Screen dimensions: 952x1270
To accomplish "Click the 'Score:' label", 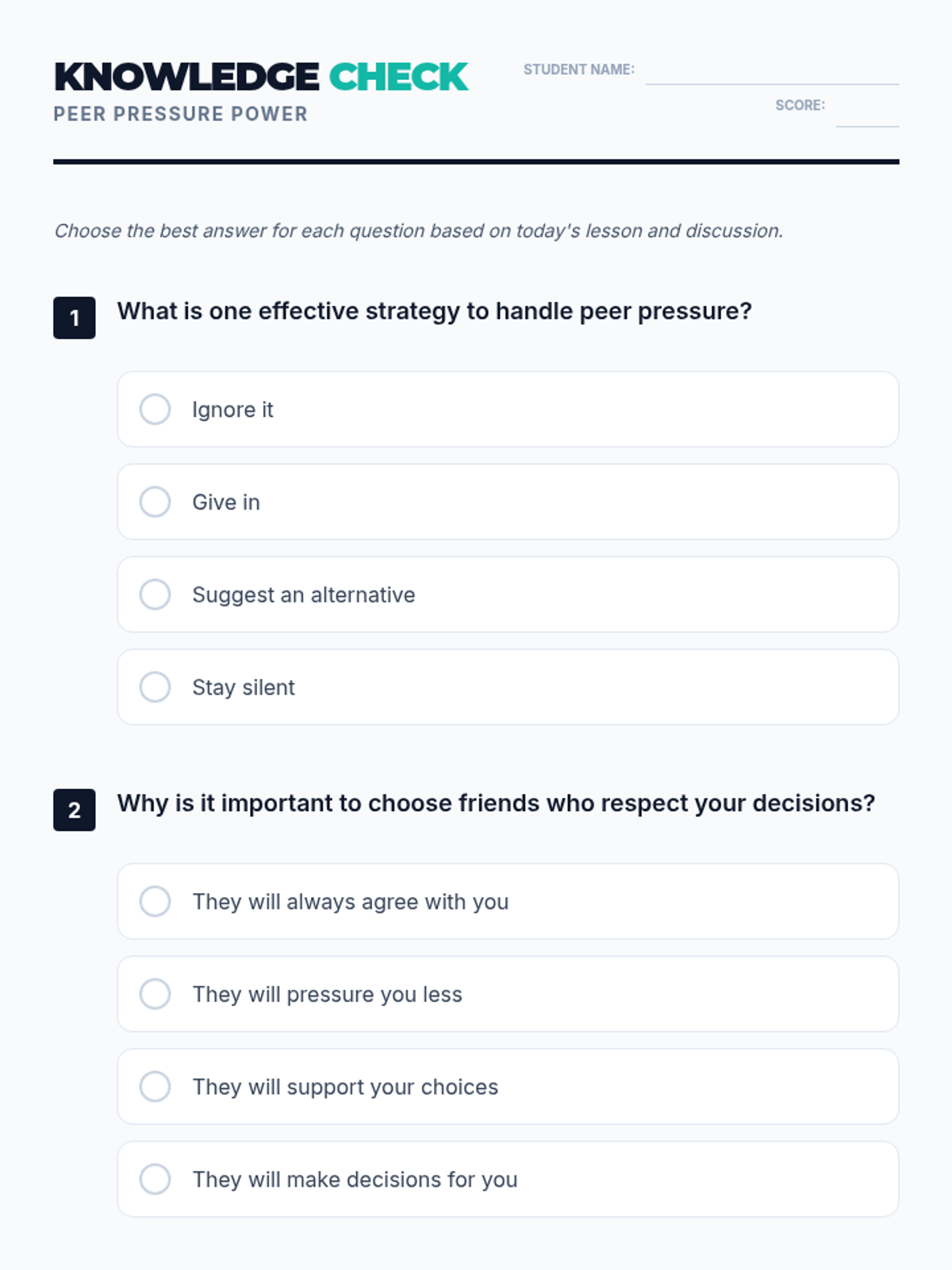I will (800, 106).
